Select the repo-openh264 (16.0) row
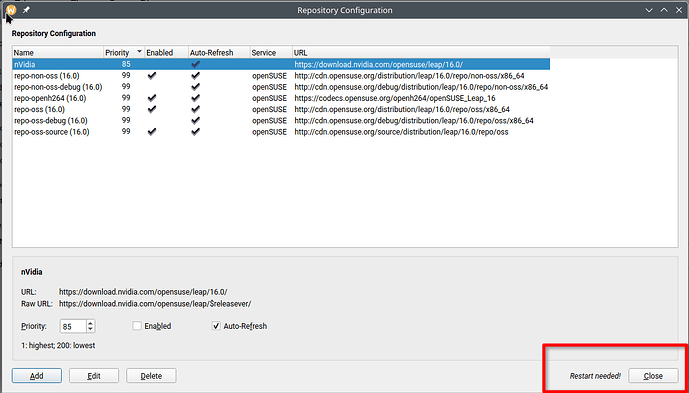 click(281, 98)
